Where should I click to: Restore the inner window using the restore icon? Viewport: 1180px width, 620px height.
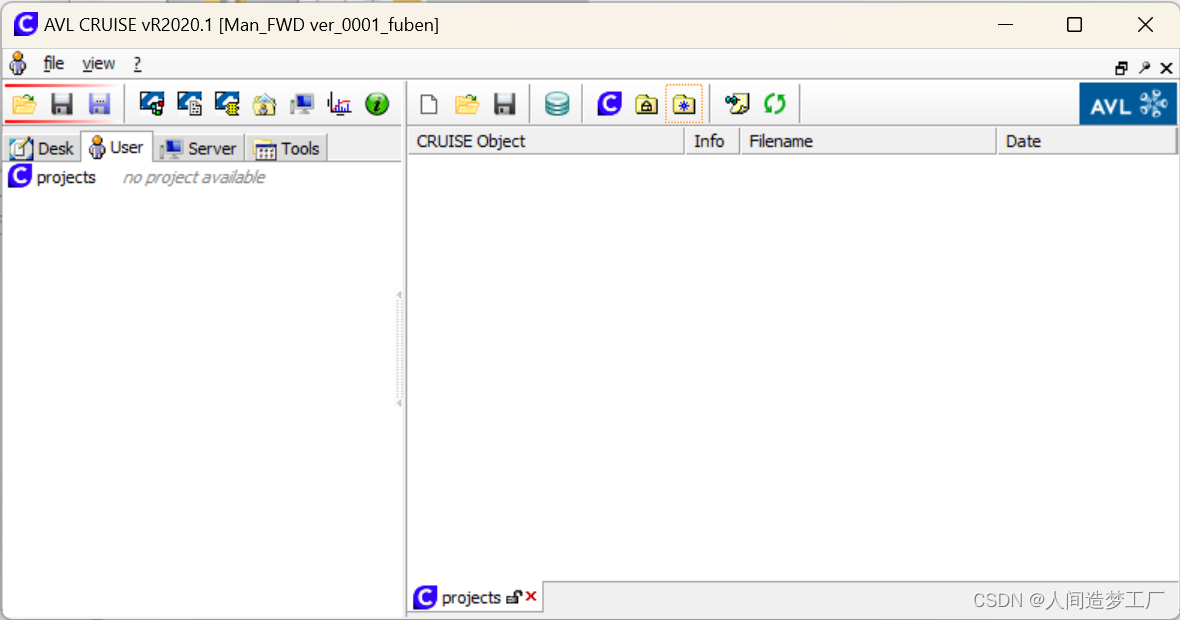click(1121, 68)
